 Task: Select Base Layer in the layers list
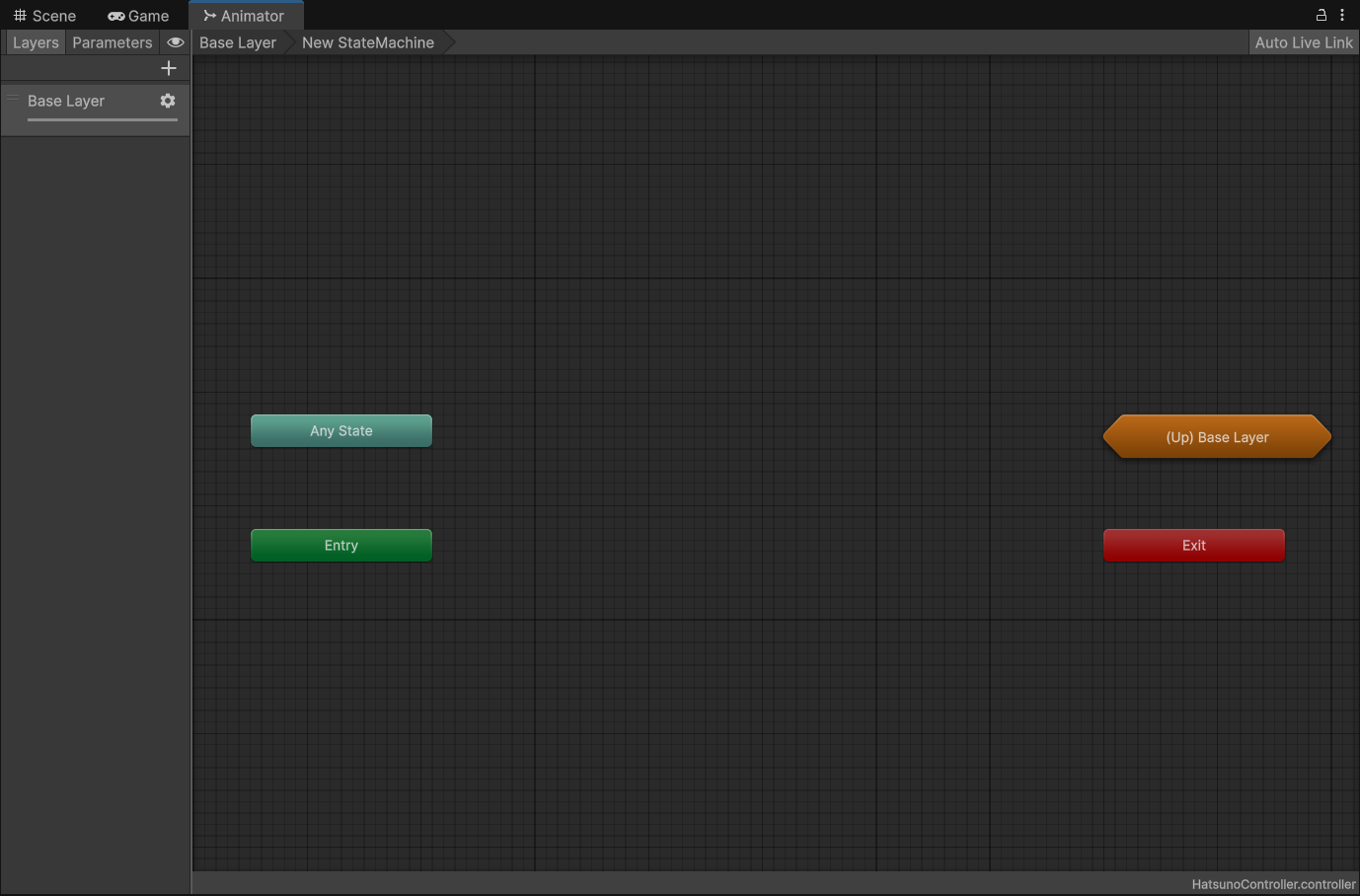(x=66, y=101)
